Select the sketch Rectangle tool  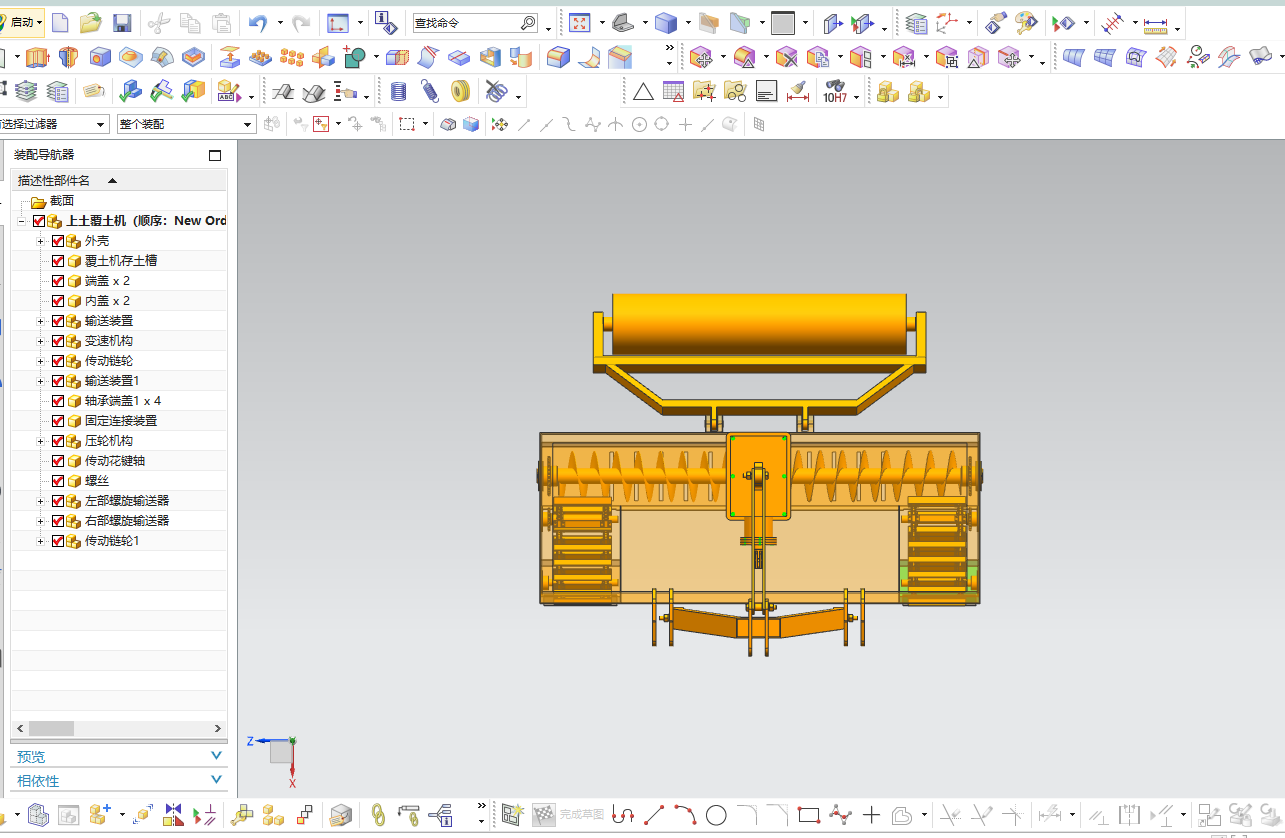click(809, 815)
